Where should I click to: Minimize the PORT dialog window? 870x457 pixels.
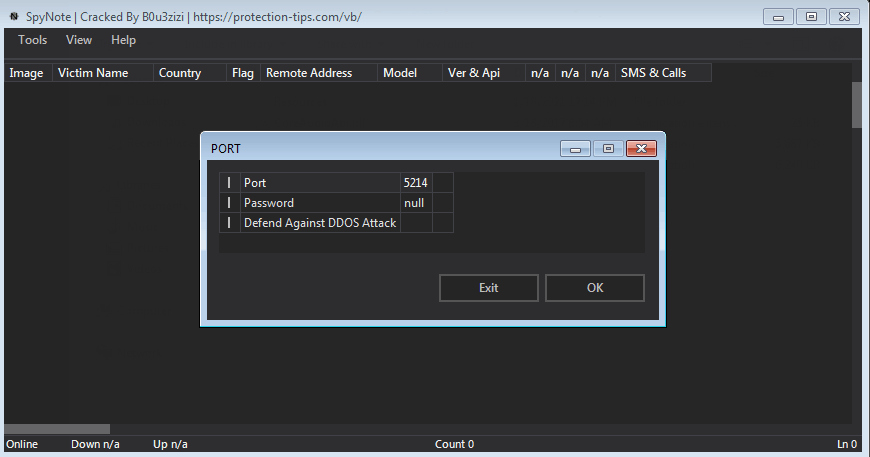tap(575, 149)
